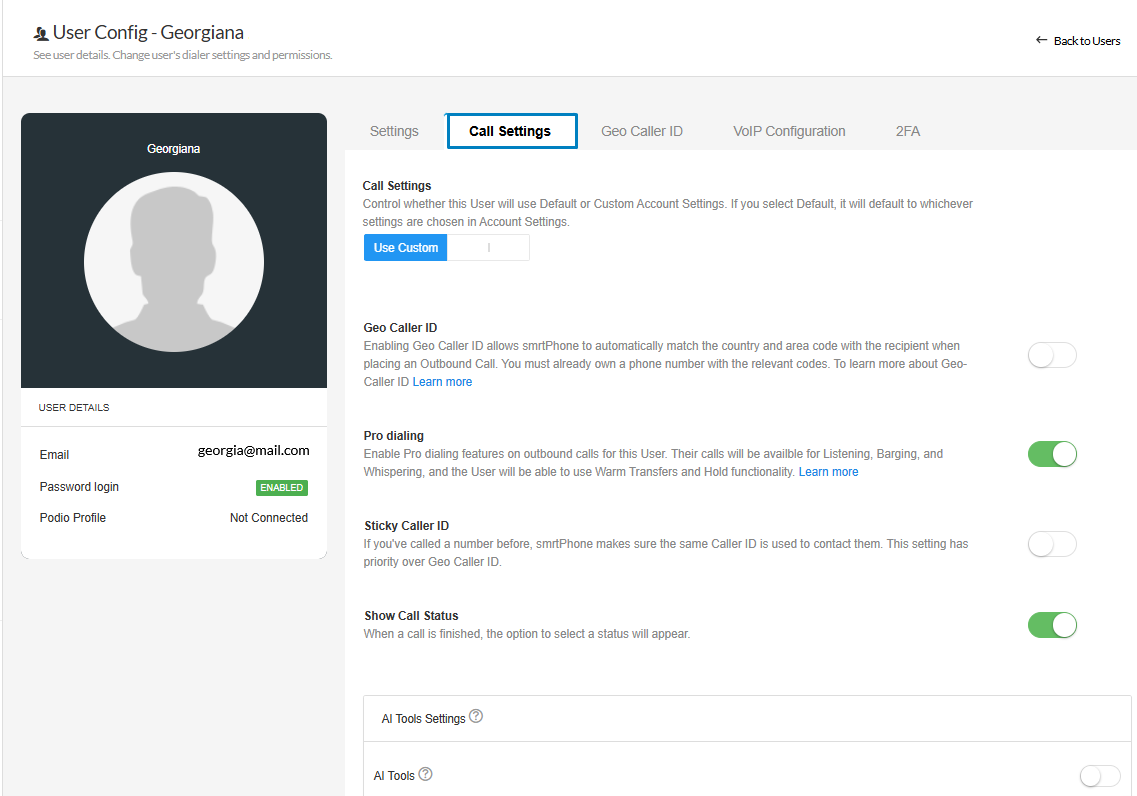Click the User Config icon in header

[x=41, y=34]
